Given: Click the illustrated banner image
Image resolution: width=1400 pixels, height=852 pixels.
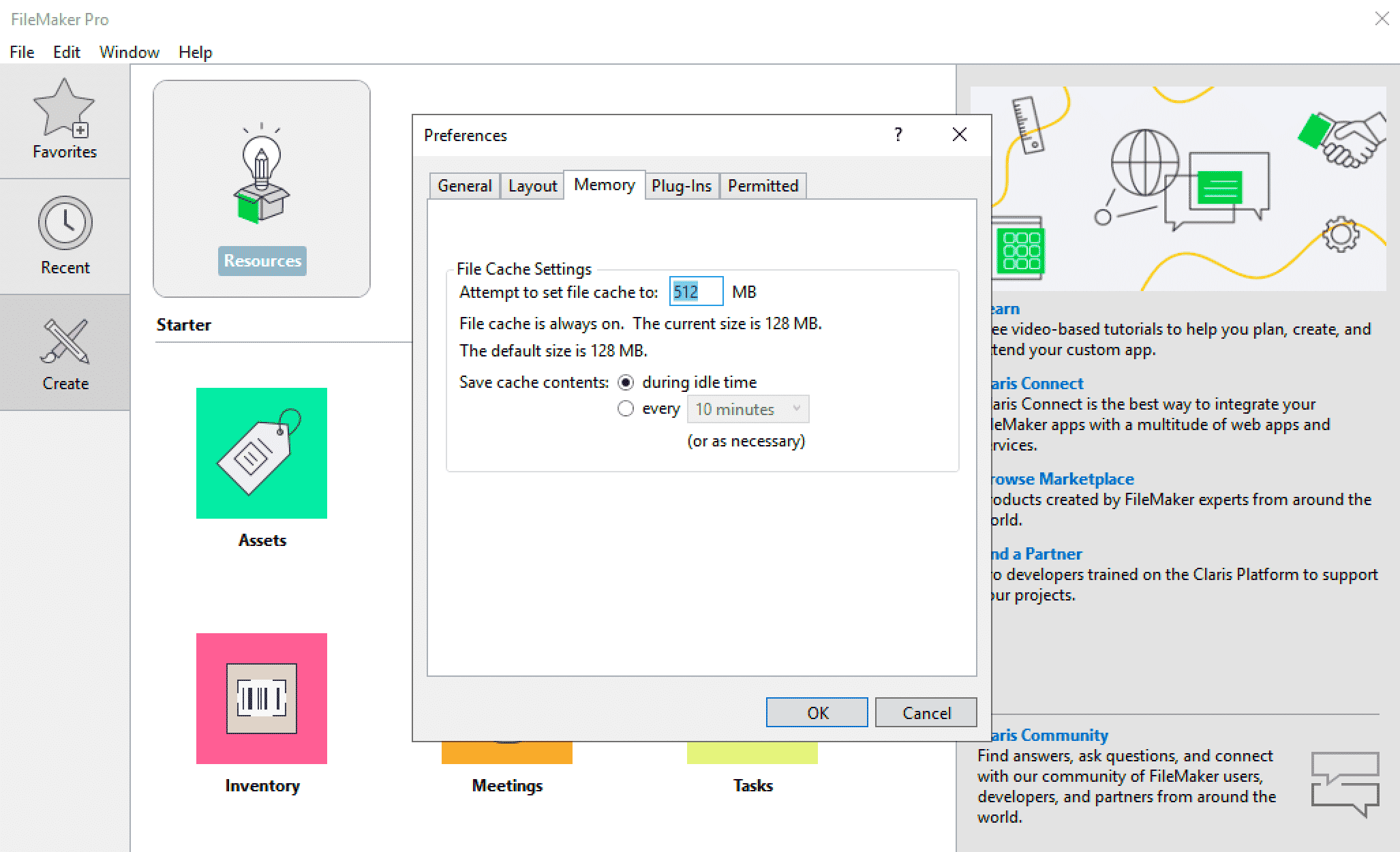Looking at the screenshot, I should [x=1189, y=189].
